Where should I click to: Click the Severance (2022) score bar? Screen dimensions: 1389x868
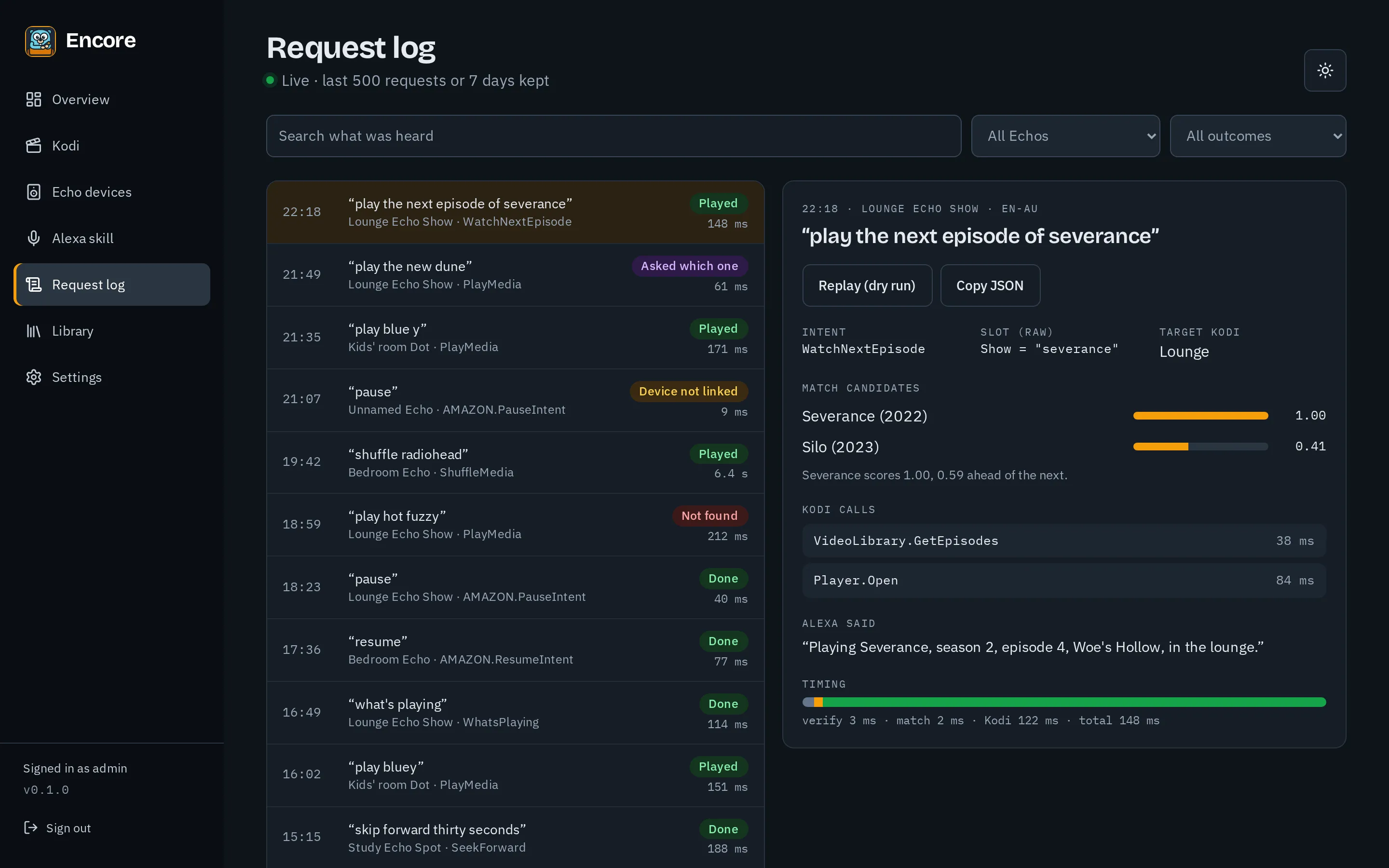click(1200, 416)
